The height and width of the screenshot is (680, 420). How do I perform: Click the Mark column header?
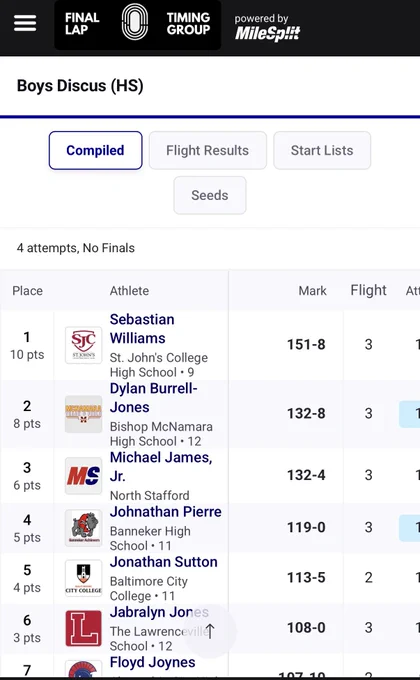click(x=312, y=291)
